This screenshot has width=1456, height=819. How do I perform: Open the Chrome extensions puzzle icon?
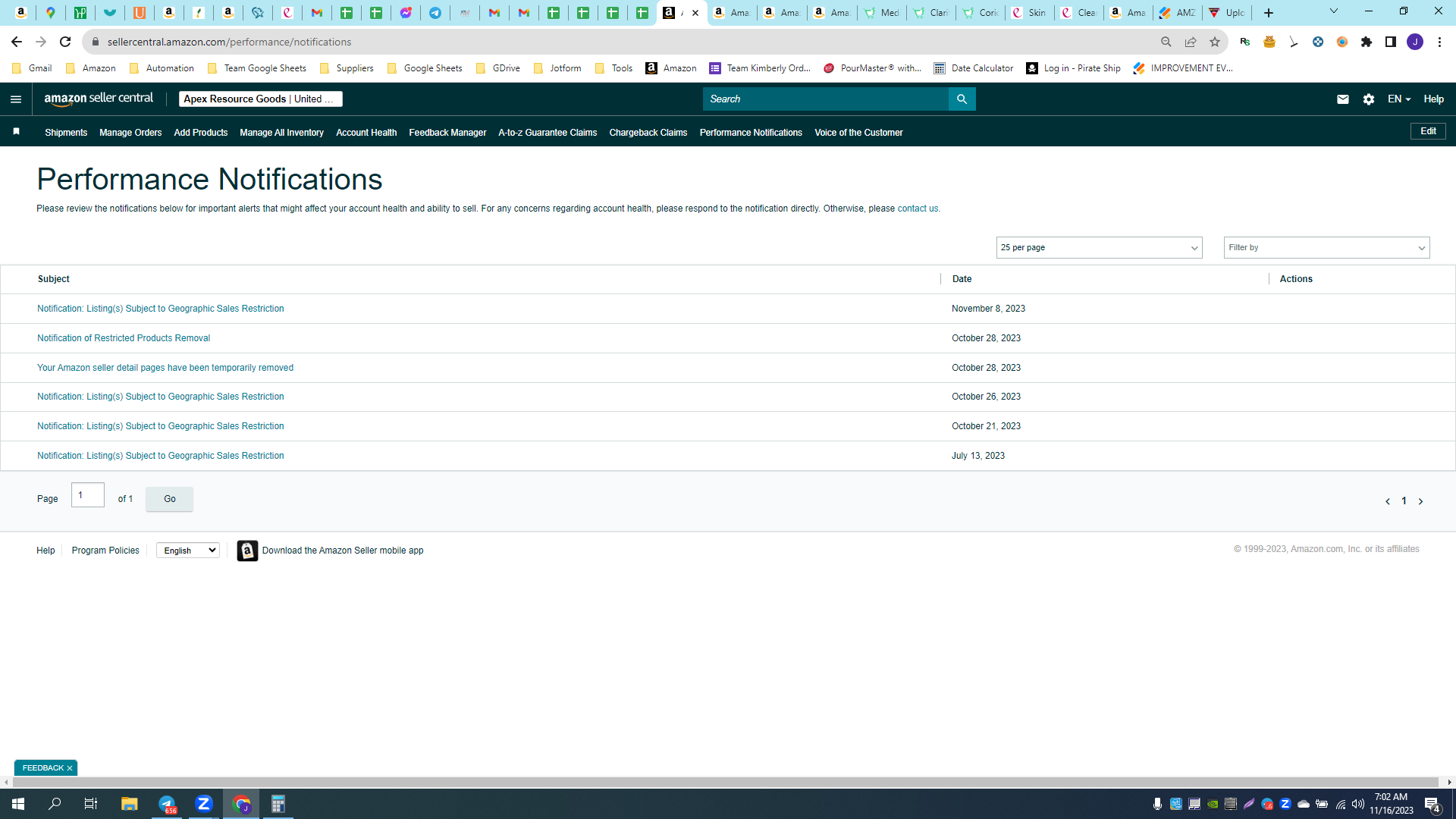pyautogui.click(x=1367, y=42)
